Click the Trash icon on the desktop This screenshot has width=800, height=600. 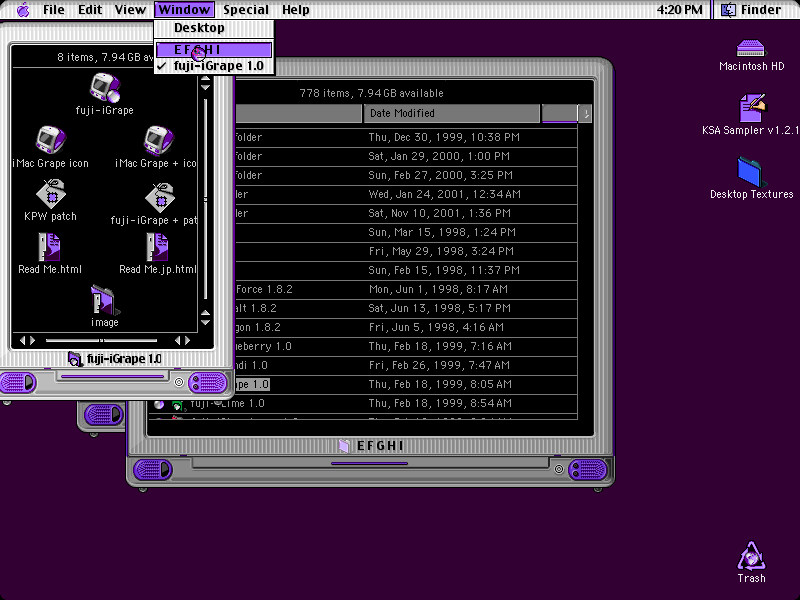751,556
